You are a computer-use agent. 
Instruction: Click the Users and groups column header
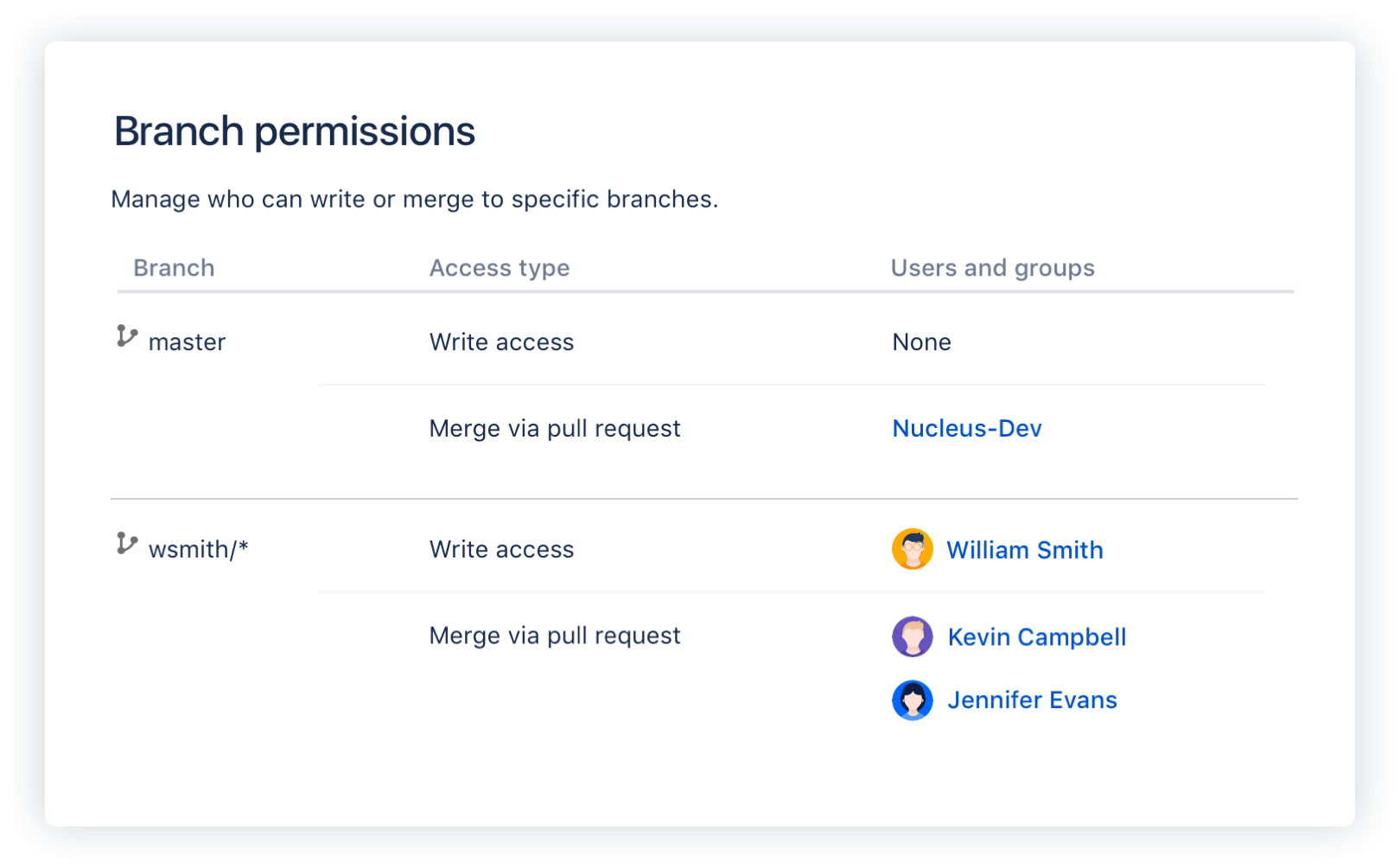(x=992, y=268)
